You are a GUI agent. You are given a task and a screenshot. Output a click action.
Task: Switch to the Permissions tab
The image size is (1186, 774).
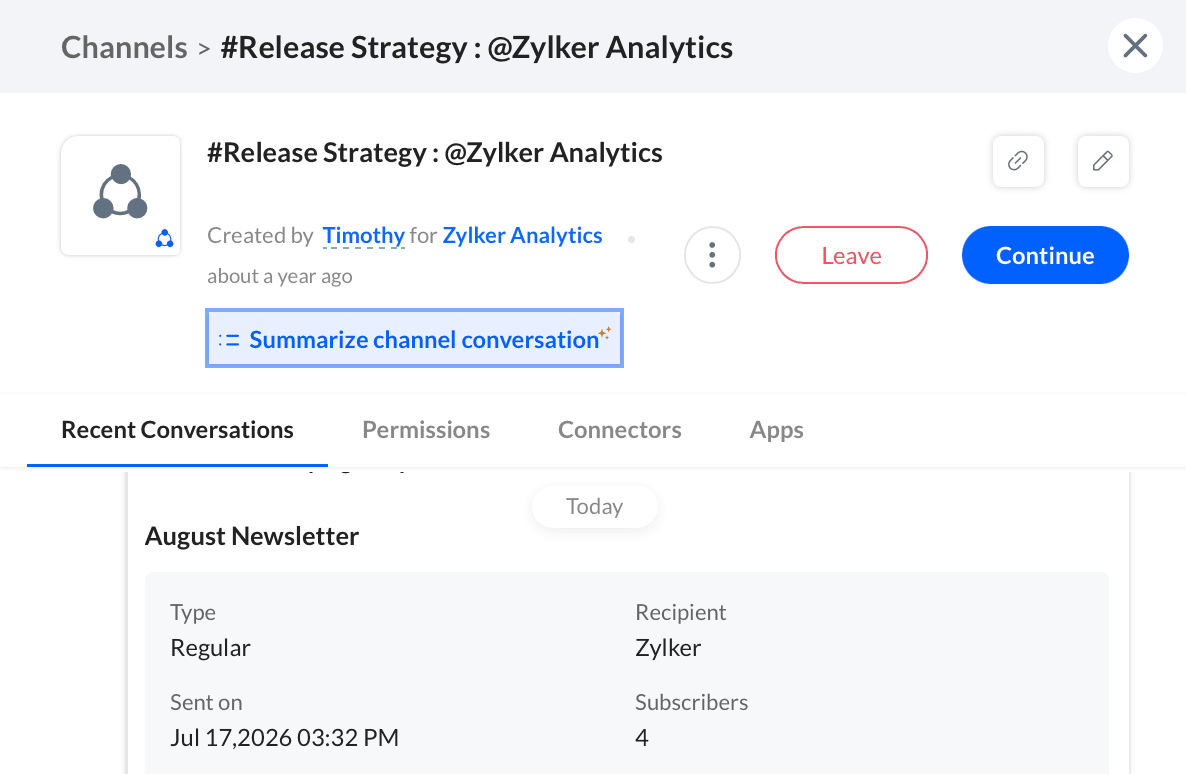pyautogui.click(x=426, y=430)
